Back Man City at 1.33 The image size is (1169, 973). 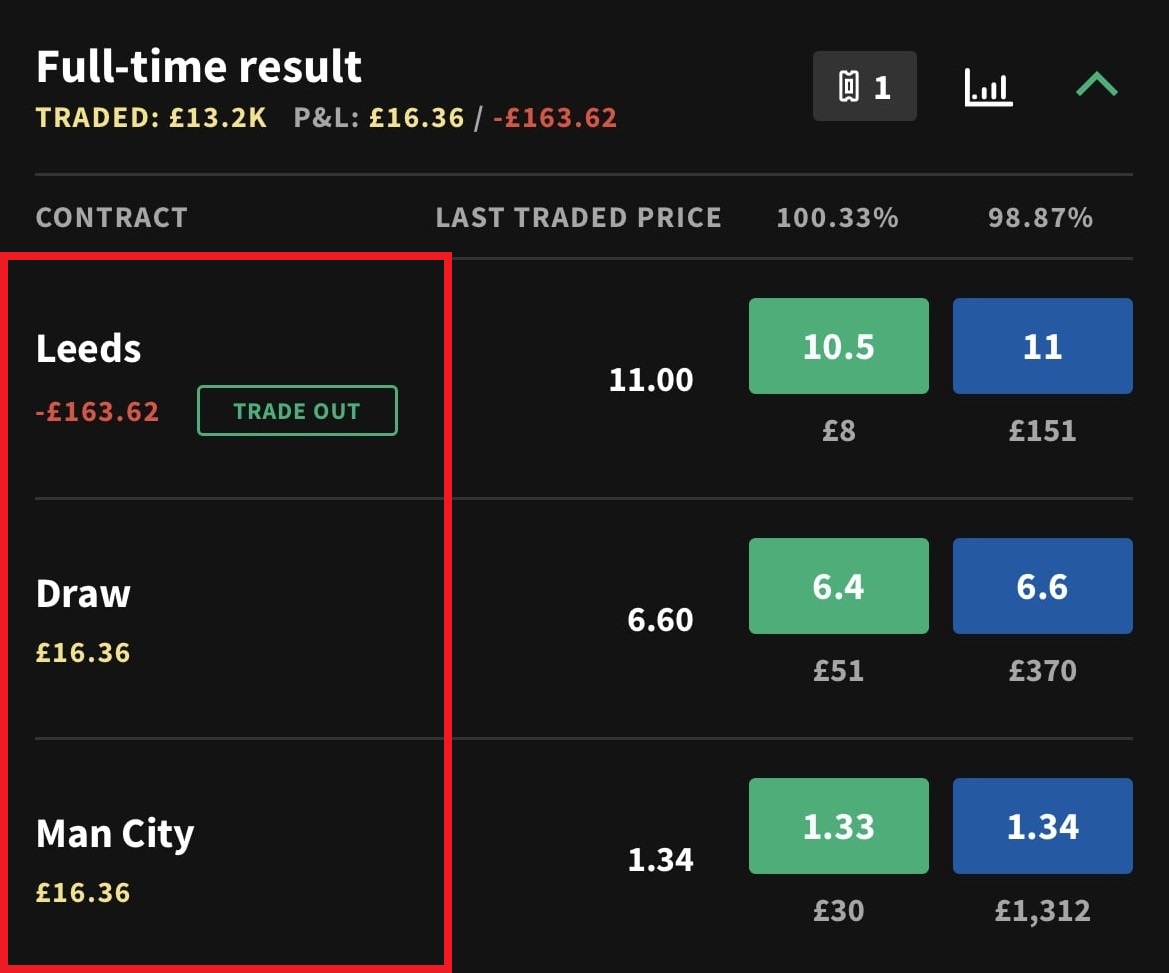(838, 826)
